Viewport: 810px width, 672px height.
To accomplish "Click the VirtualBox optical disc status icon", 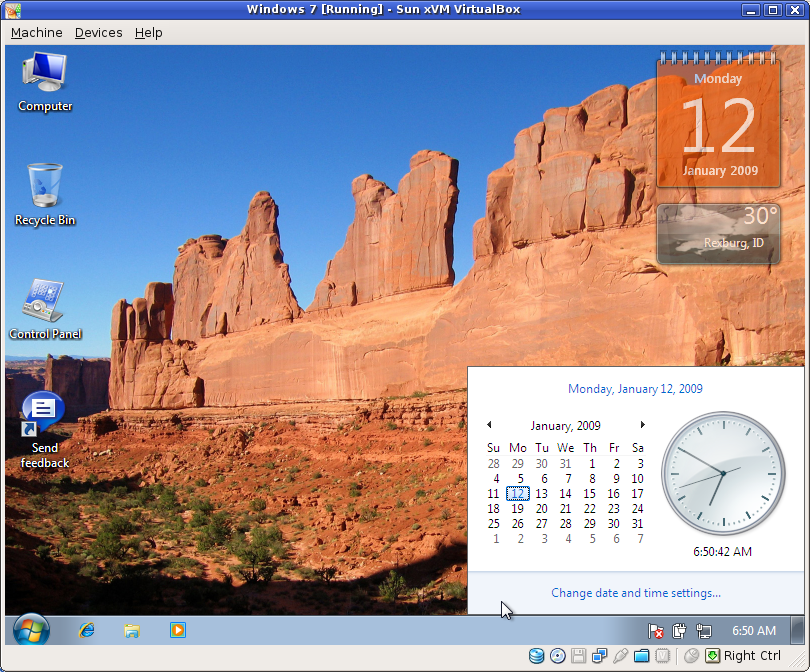I will click(x=558, y=656).
